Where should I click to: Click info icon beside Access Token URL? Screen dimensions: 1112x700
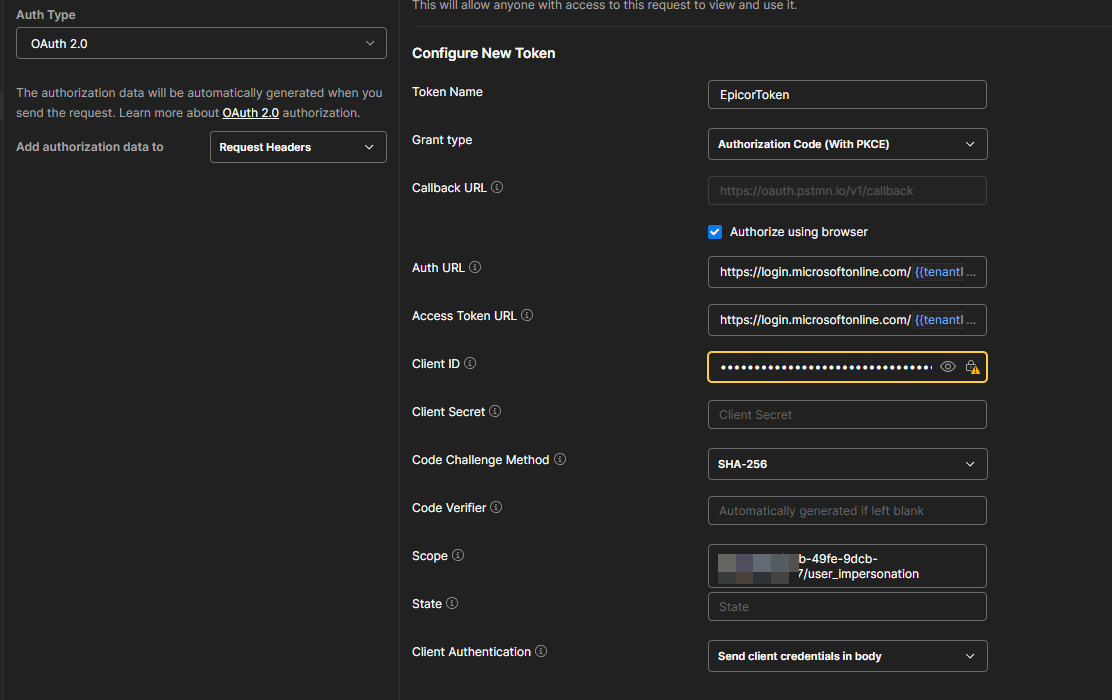click(x=527, y=316)
